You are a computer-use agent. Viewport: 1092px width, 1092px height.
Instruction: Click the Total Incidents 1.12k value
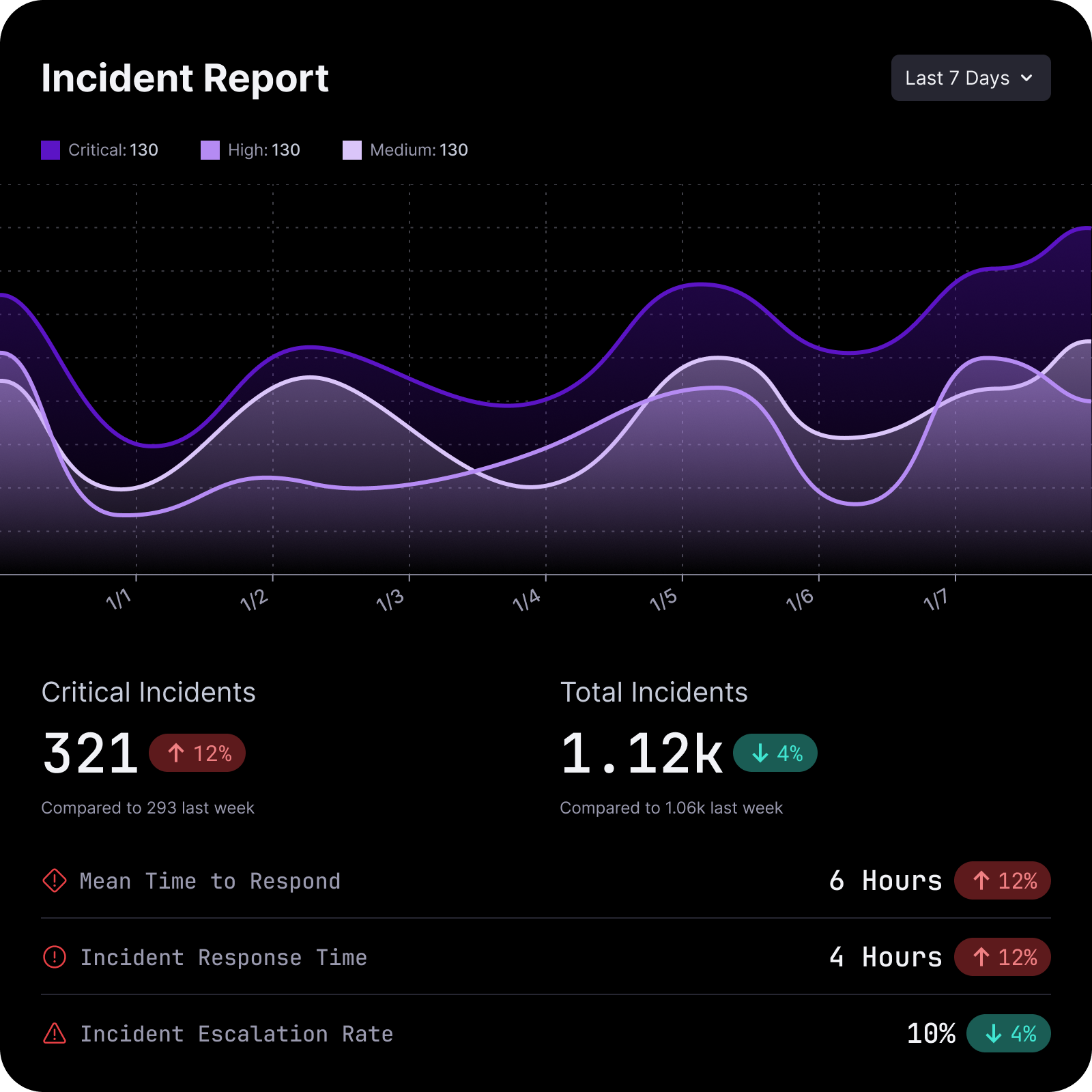(x=642, y=753)
